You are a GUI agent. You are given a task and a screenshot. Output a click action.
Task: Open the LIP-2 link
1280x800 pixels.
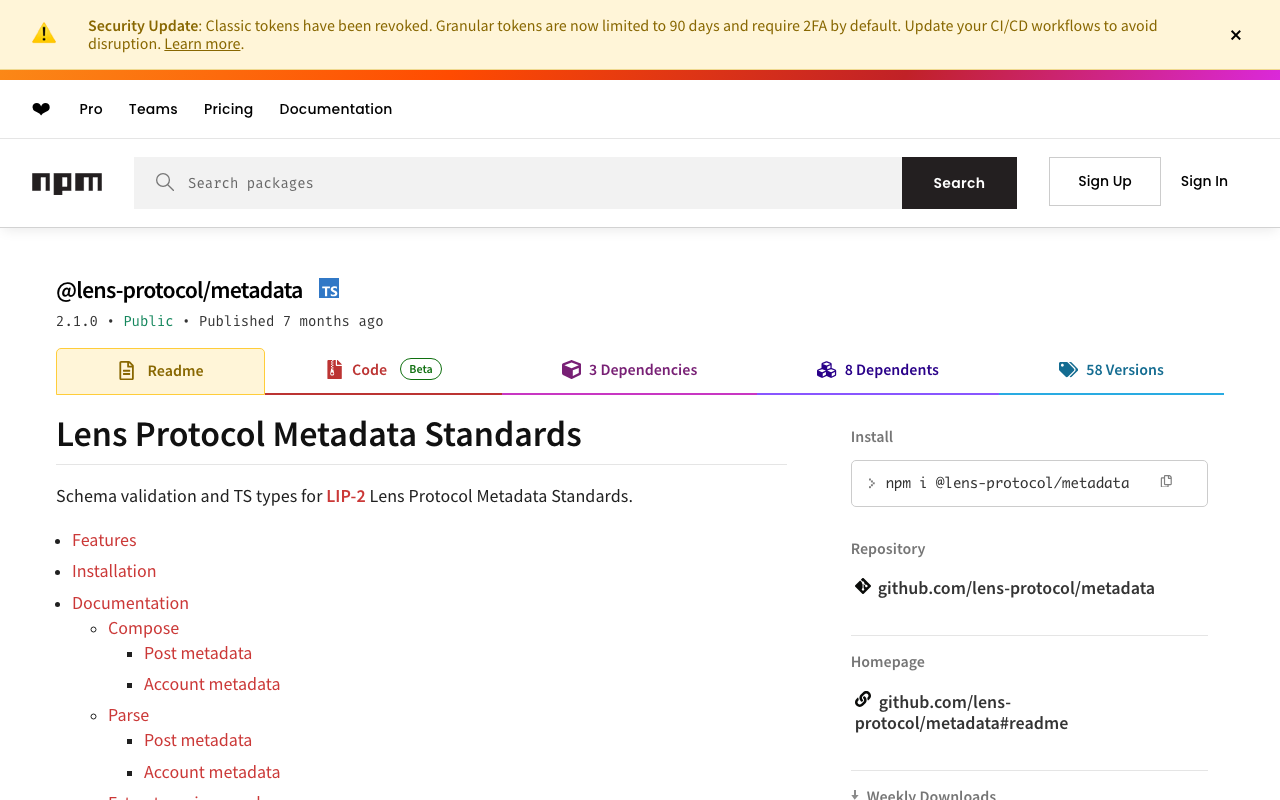[346, 496]
